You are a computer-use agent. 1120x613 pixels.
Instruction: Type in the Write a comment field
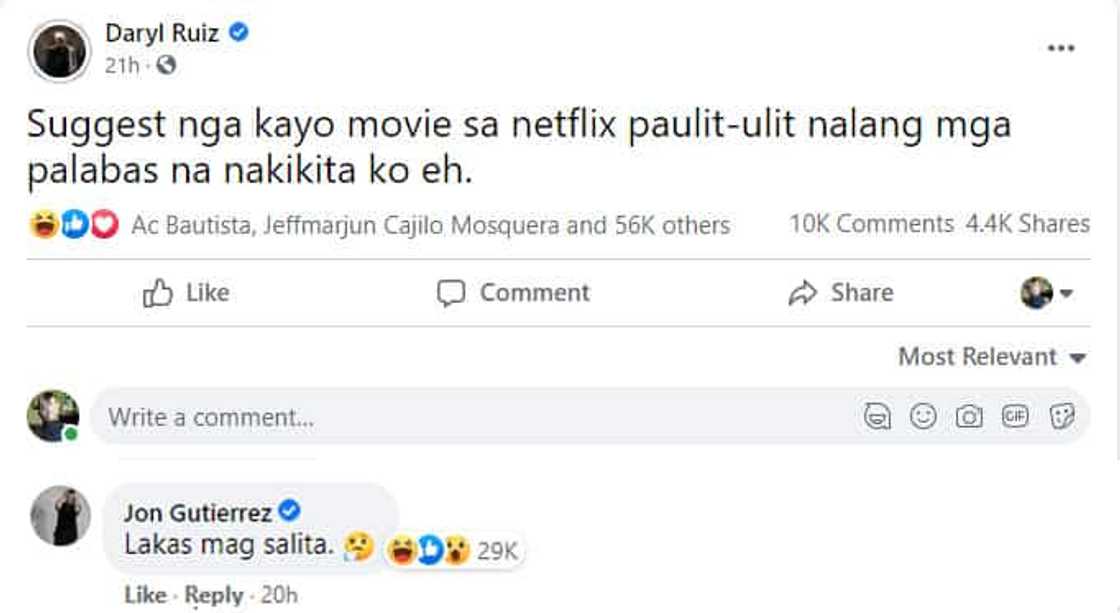470,417
